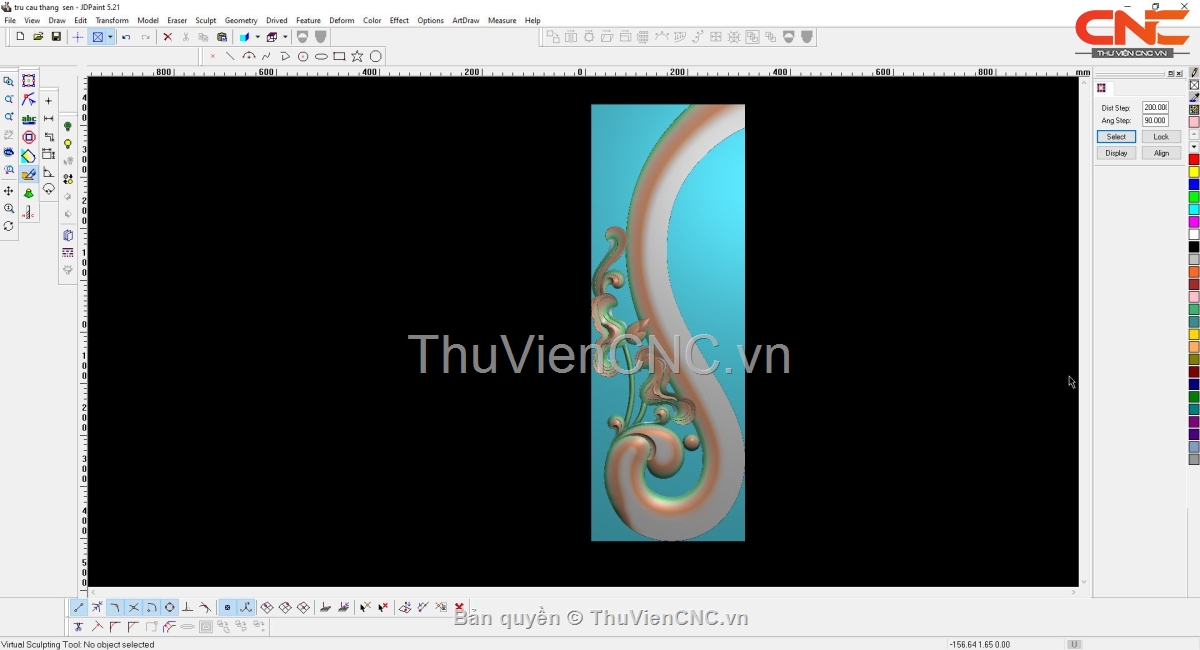Image resolution: width=1200 pixels, height=650 pixels.
Task: Open dropdown arrow beside blue cube icon
Action: click(x=257, y=37)
